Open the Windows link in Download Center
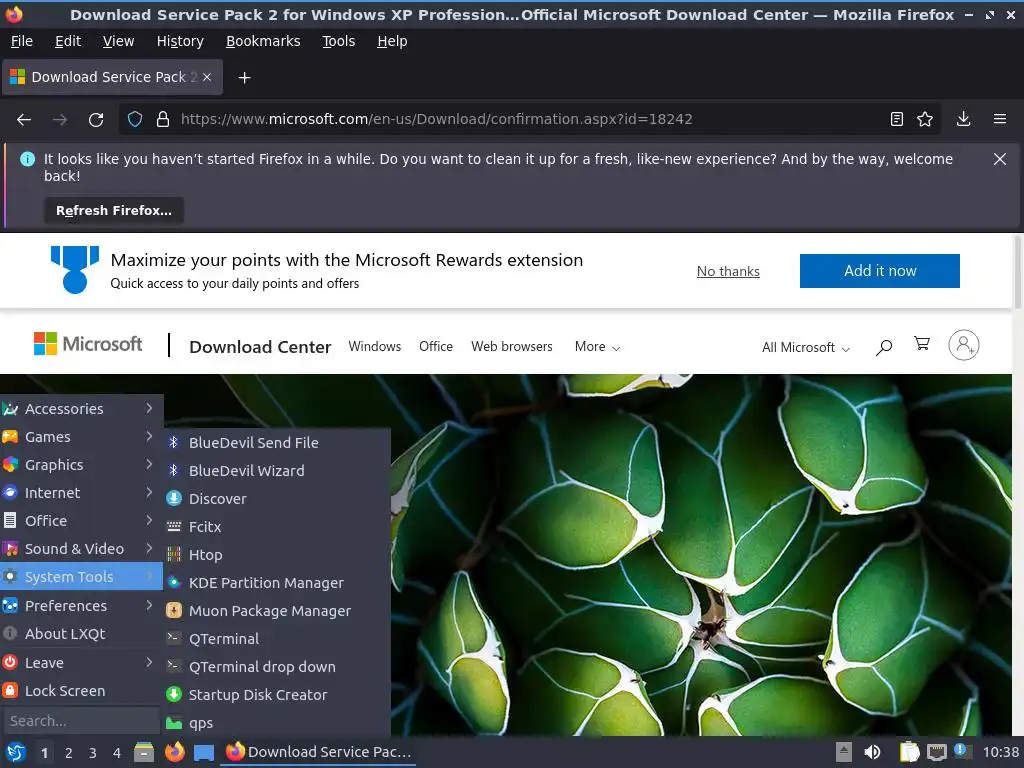Screen dimensions: 1024x768 coord(375,347)
